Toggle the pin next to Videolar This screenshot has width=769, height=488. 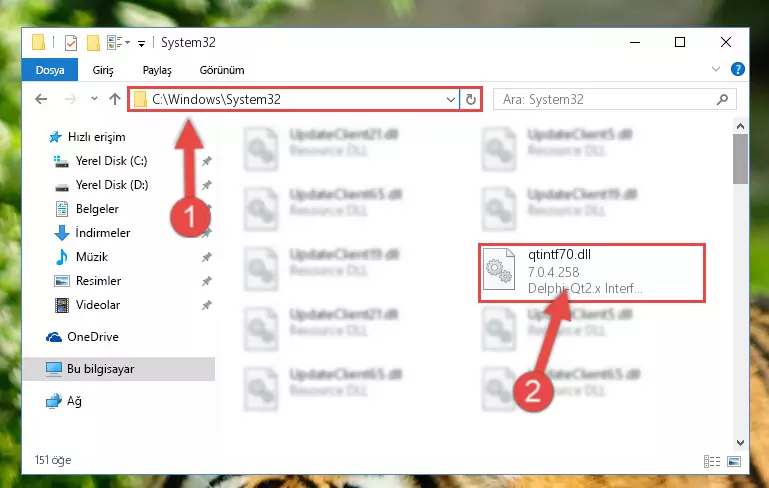coord(207,305)
